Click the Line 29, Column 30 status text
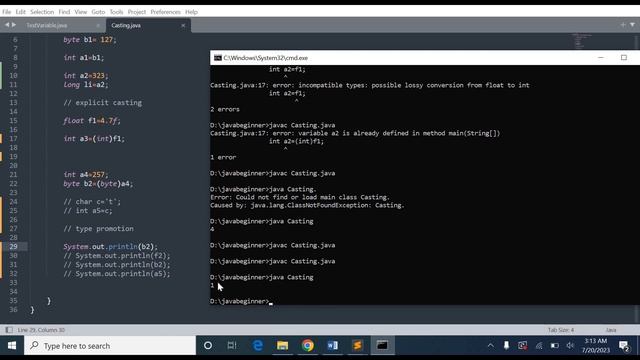The image size is (640, 360). [41, 330]
